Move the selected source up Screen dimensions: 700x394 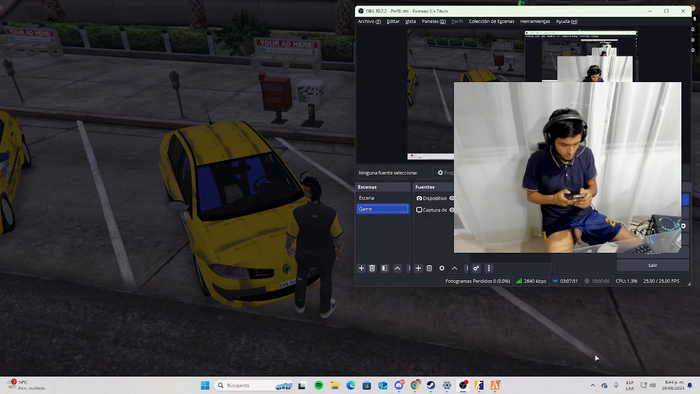point(454,268)
